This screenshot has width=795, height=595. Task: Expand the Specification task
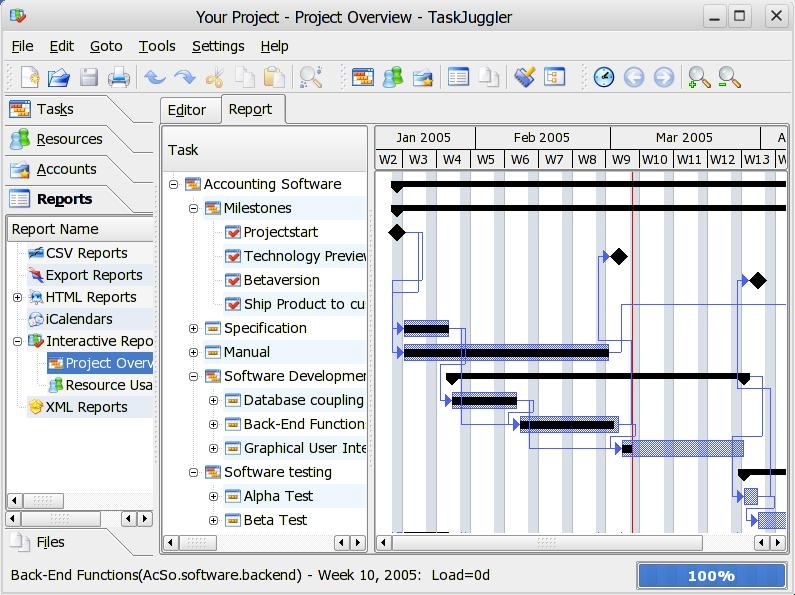pyautogui.click(x=193, y=328)
